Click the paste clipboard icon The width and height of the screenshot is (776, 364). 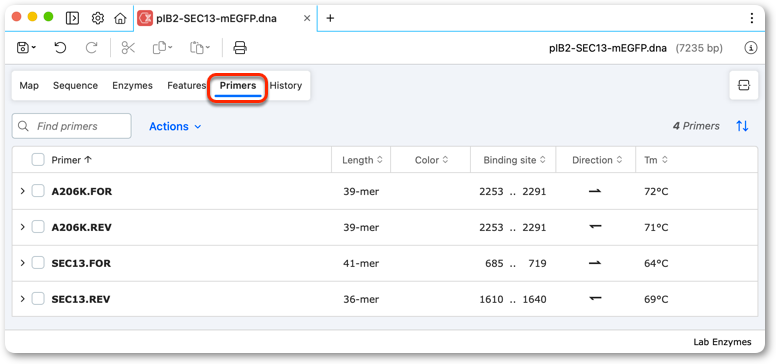pyautogui.click(x=197, y=48)
